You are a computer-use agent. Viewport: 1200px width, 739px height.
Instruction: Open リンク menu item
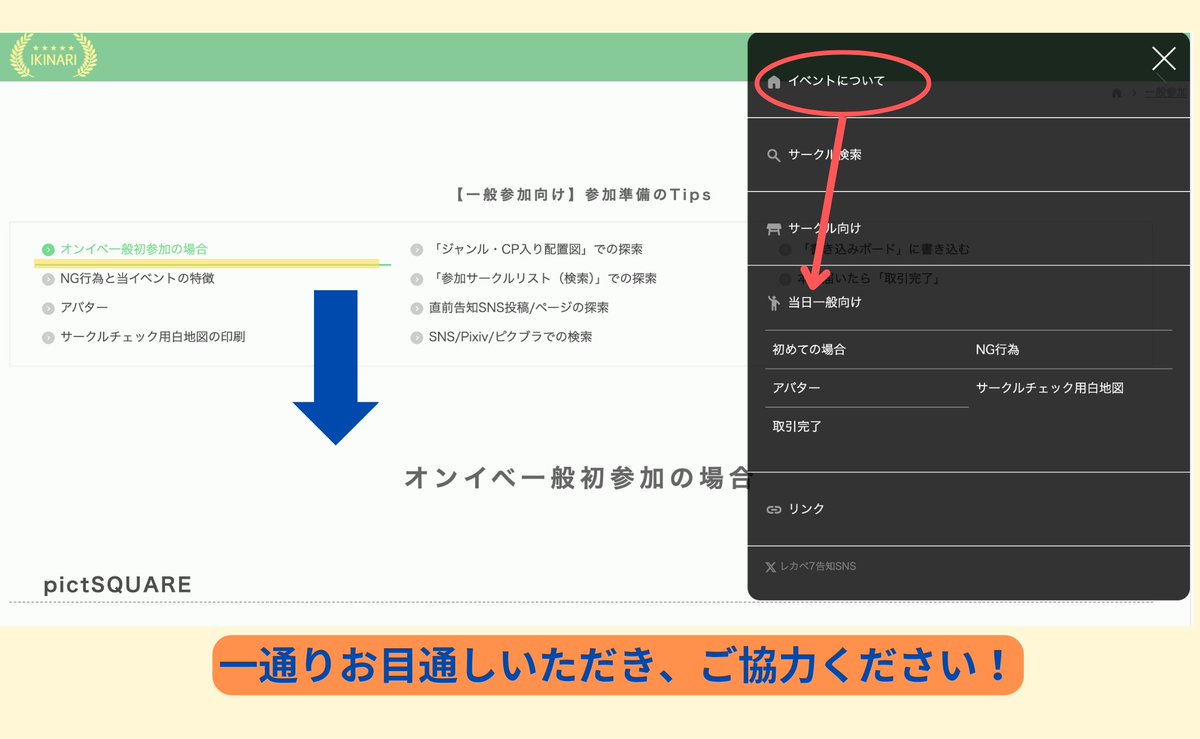[806, 509]
